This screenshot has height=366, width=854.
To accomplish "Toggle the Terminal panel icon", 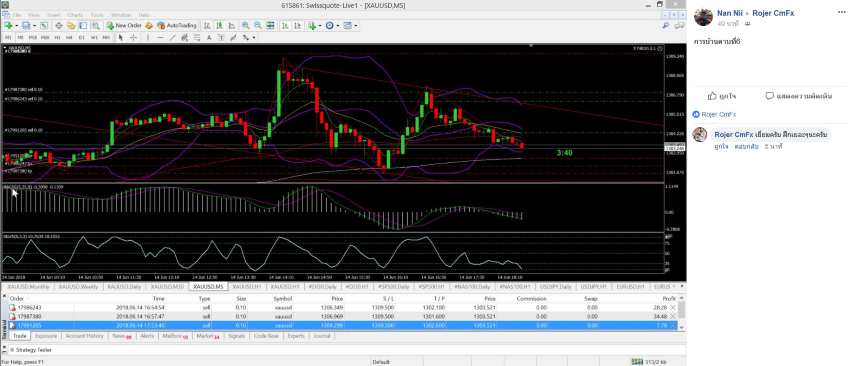I will 83,26.
